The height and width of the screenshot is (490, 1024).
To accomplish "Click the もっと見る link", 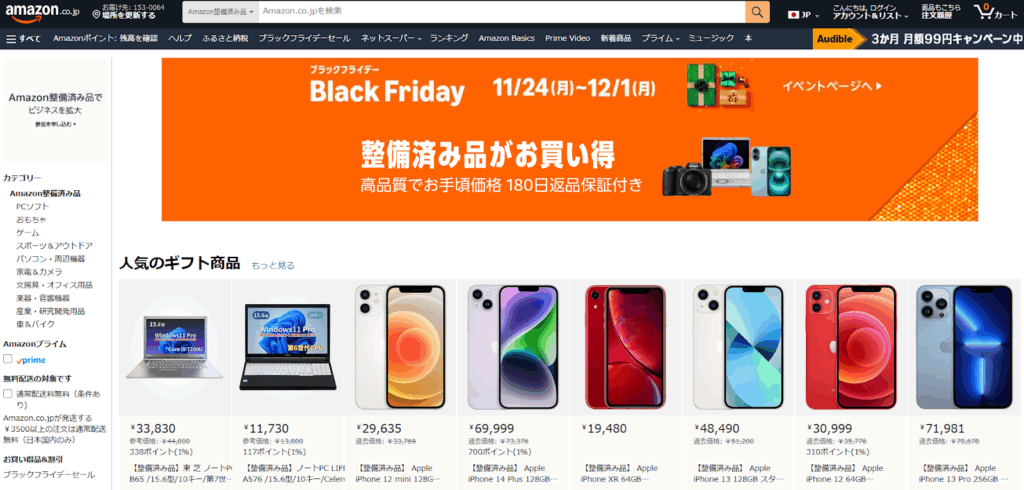I will 273,265.
